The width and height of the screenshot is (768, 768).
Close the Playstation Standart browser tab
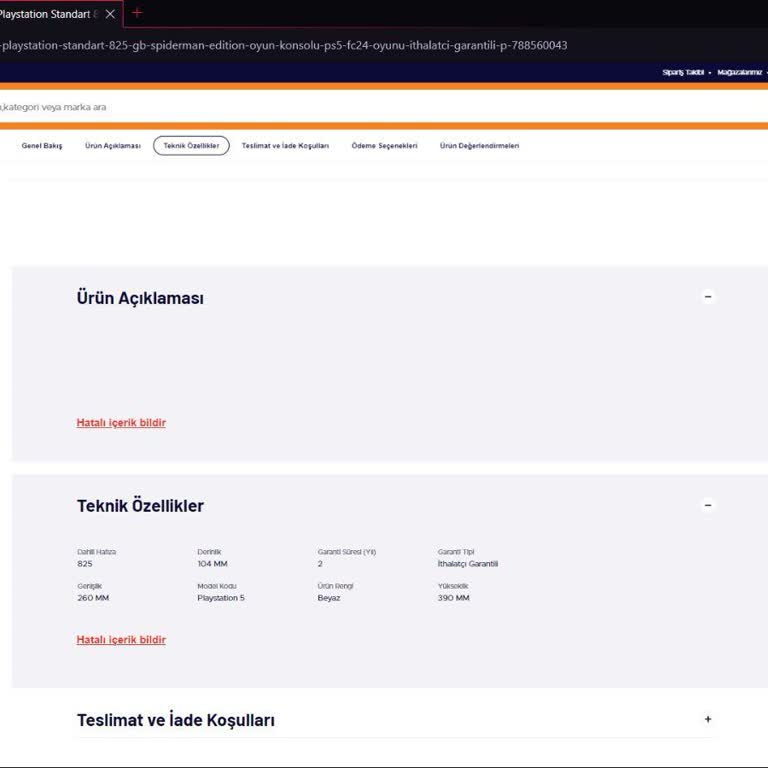(x=110, y=14)
